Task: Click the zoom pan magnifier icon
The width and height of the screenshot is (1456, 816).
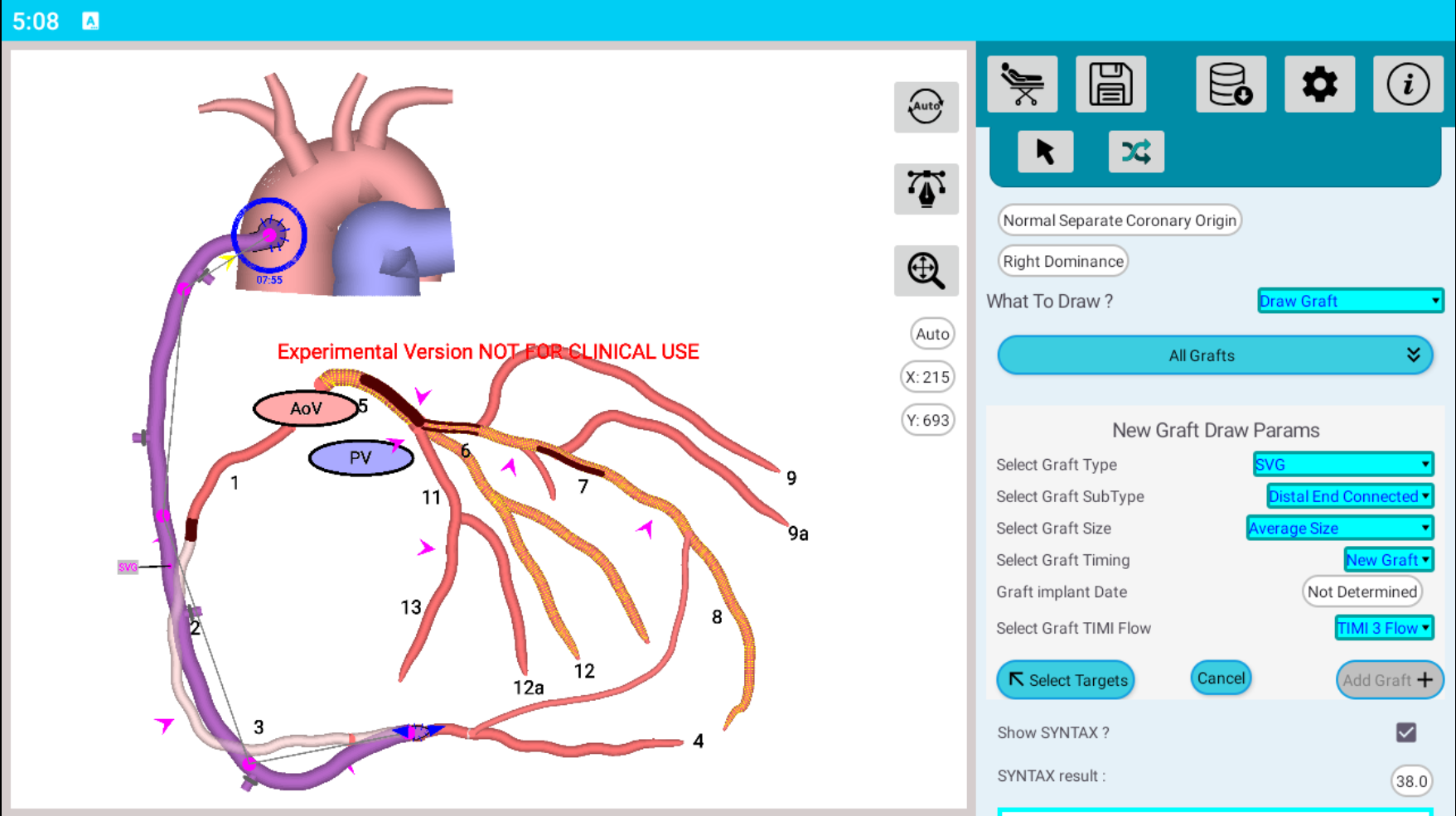Action: (926, 271)
